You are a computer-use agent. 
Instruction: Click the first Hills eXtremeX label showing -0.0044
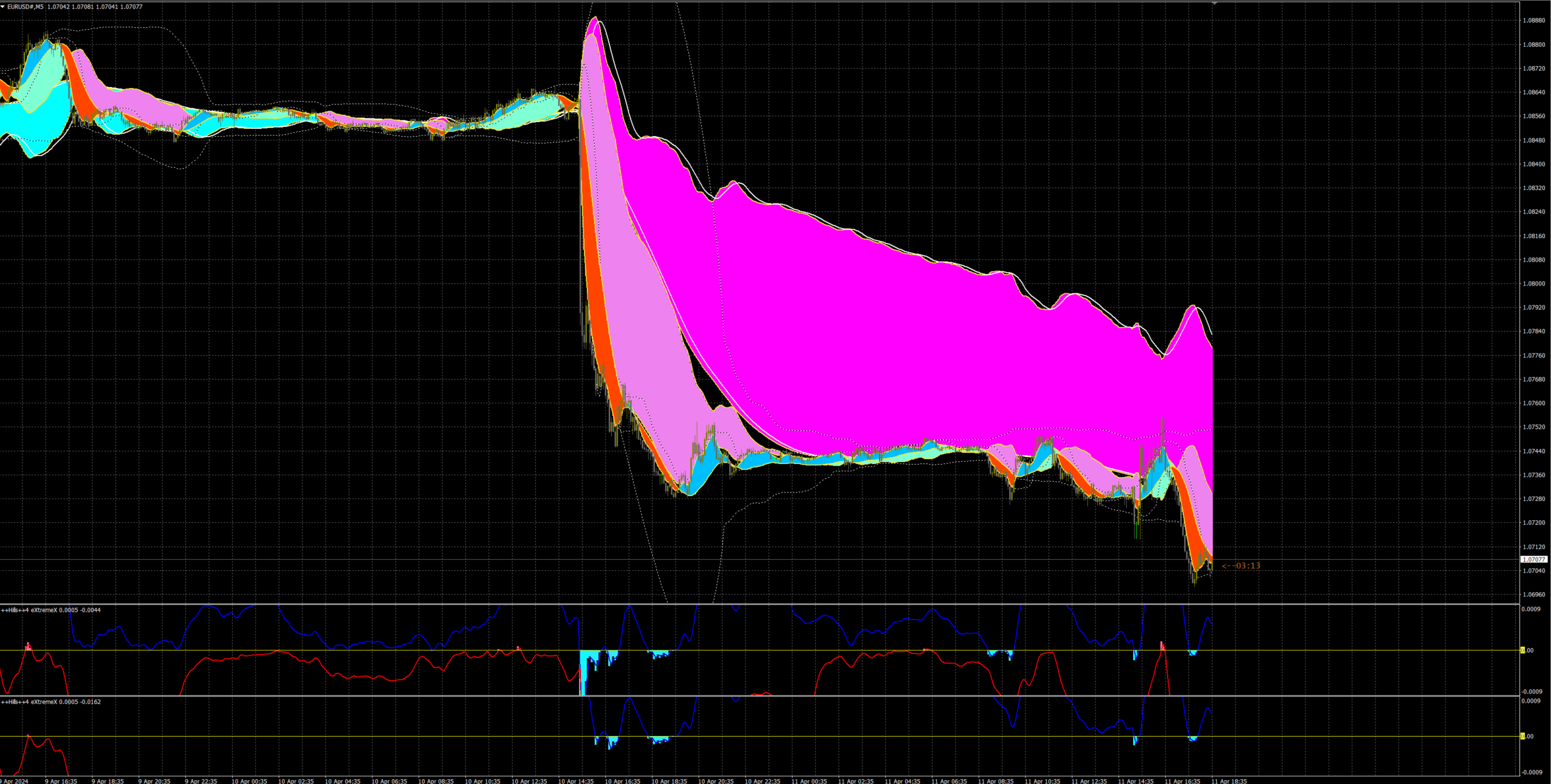tap(51, 610)
